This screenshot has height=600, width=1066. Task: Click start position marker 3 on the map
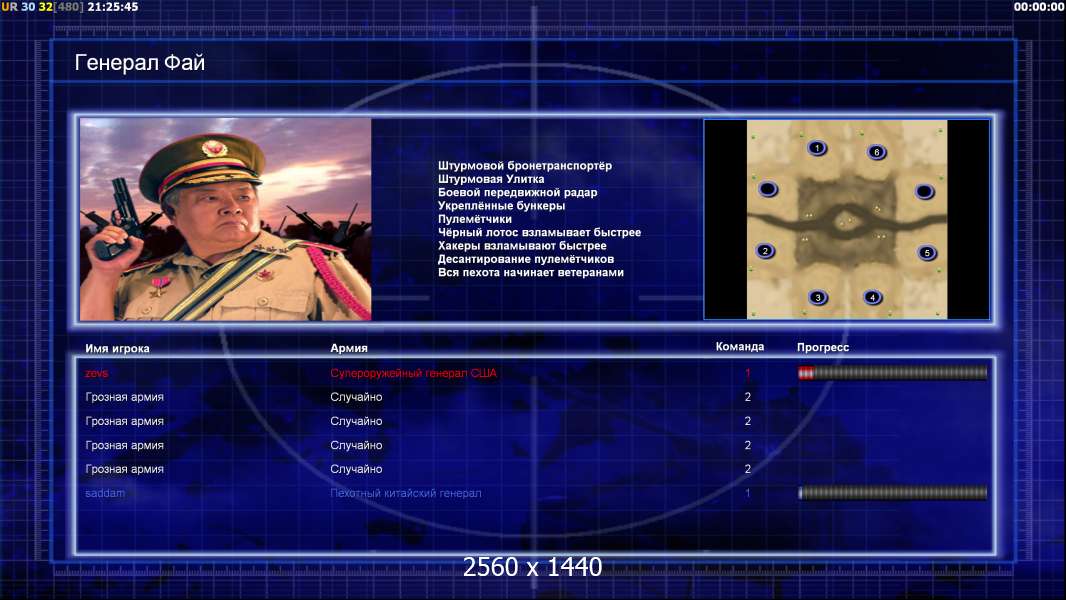coord(818,298)
